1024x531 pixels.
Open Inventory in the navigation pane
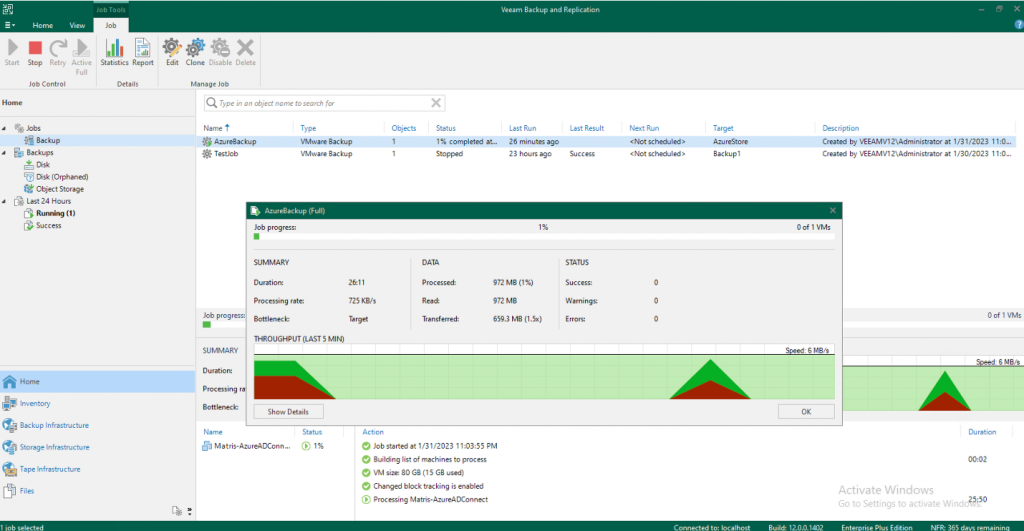point(35,404)
